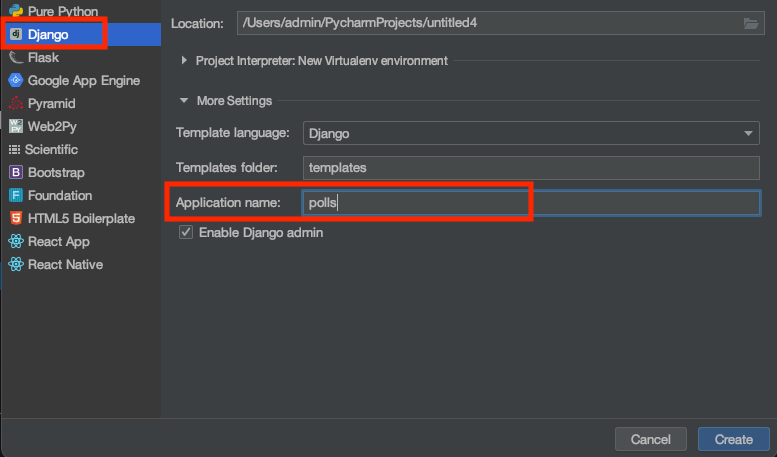
Task: Select the Pyramid list entry text
Action: click(52, 104)
